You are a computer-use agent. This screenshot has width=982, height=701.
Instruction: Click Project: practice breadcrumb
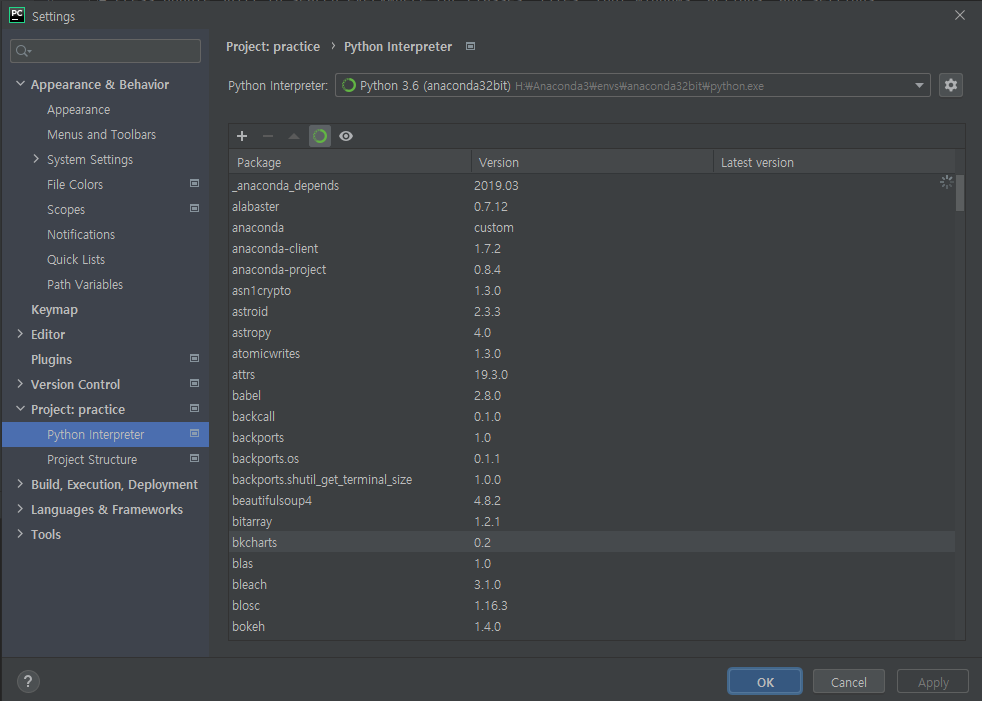tap(272, 46)
